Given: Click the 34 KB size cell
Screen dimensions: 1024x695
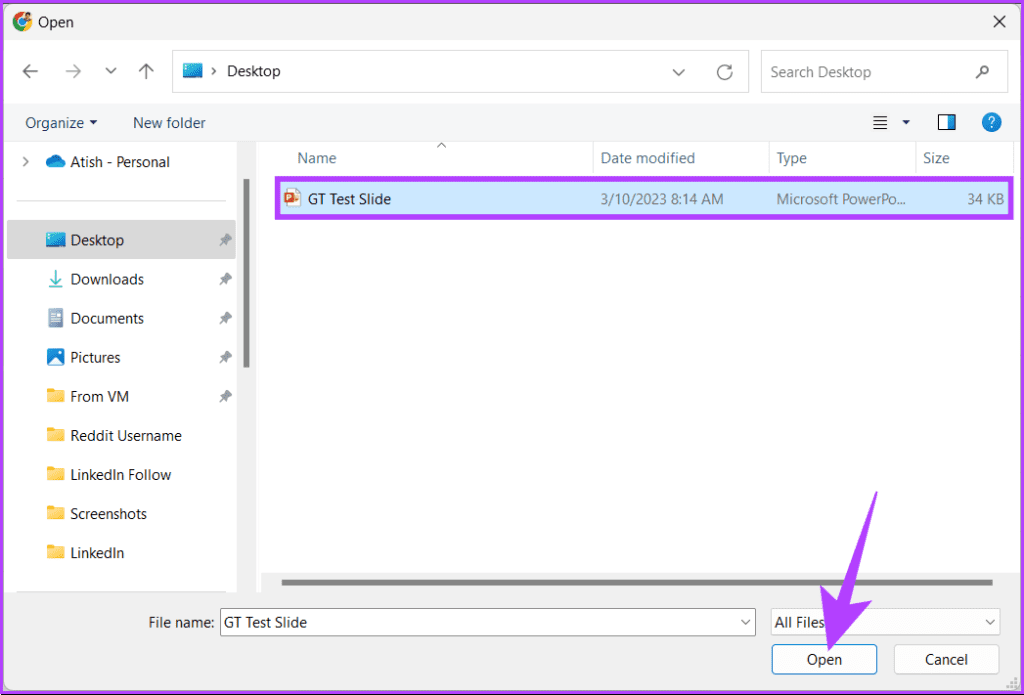Looking at the screenshot, I should coord(985,199).
